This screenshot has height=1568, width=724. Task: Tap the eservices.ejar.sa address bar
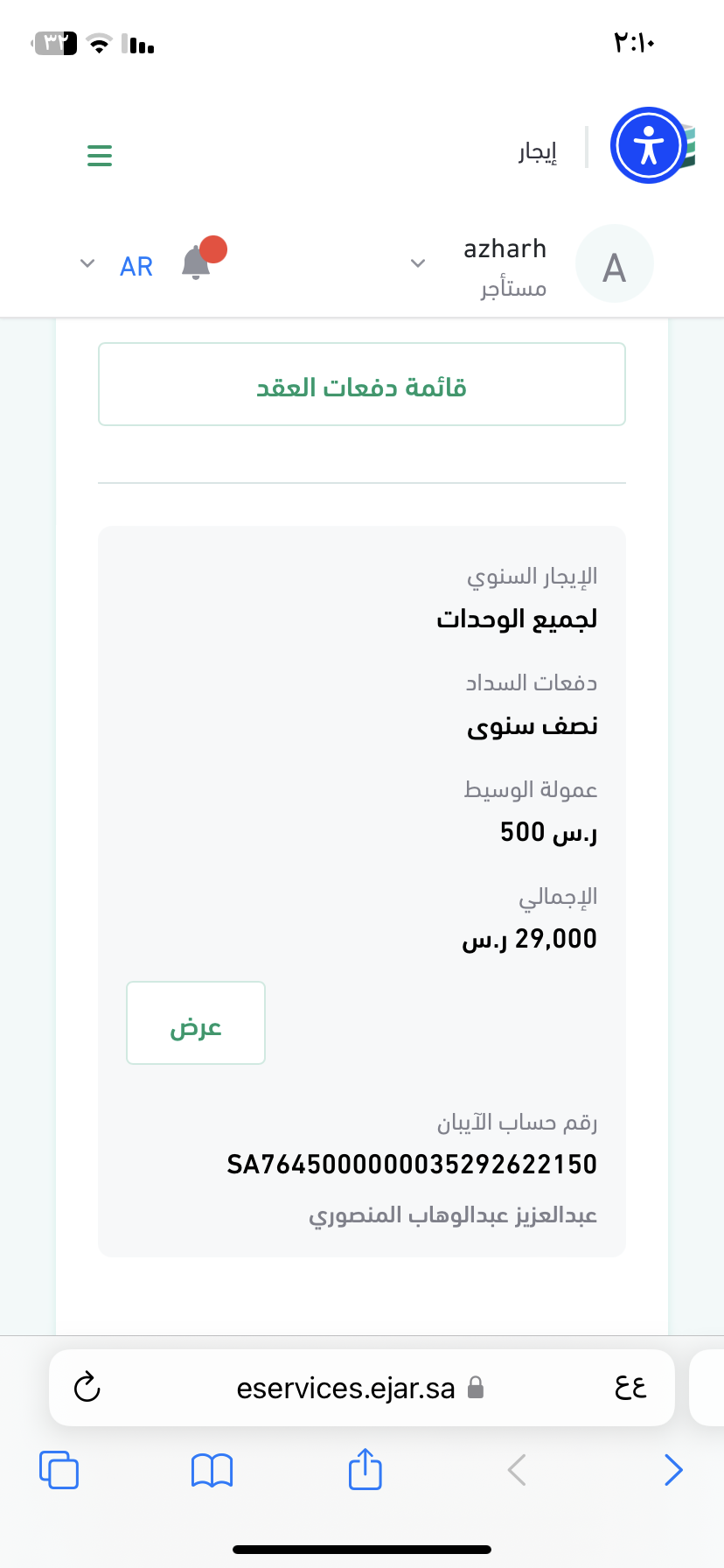[x=346, y=1388]
